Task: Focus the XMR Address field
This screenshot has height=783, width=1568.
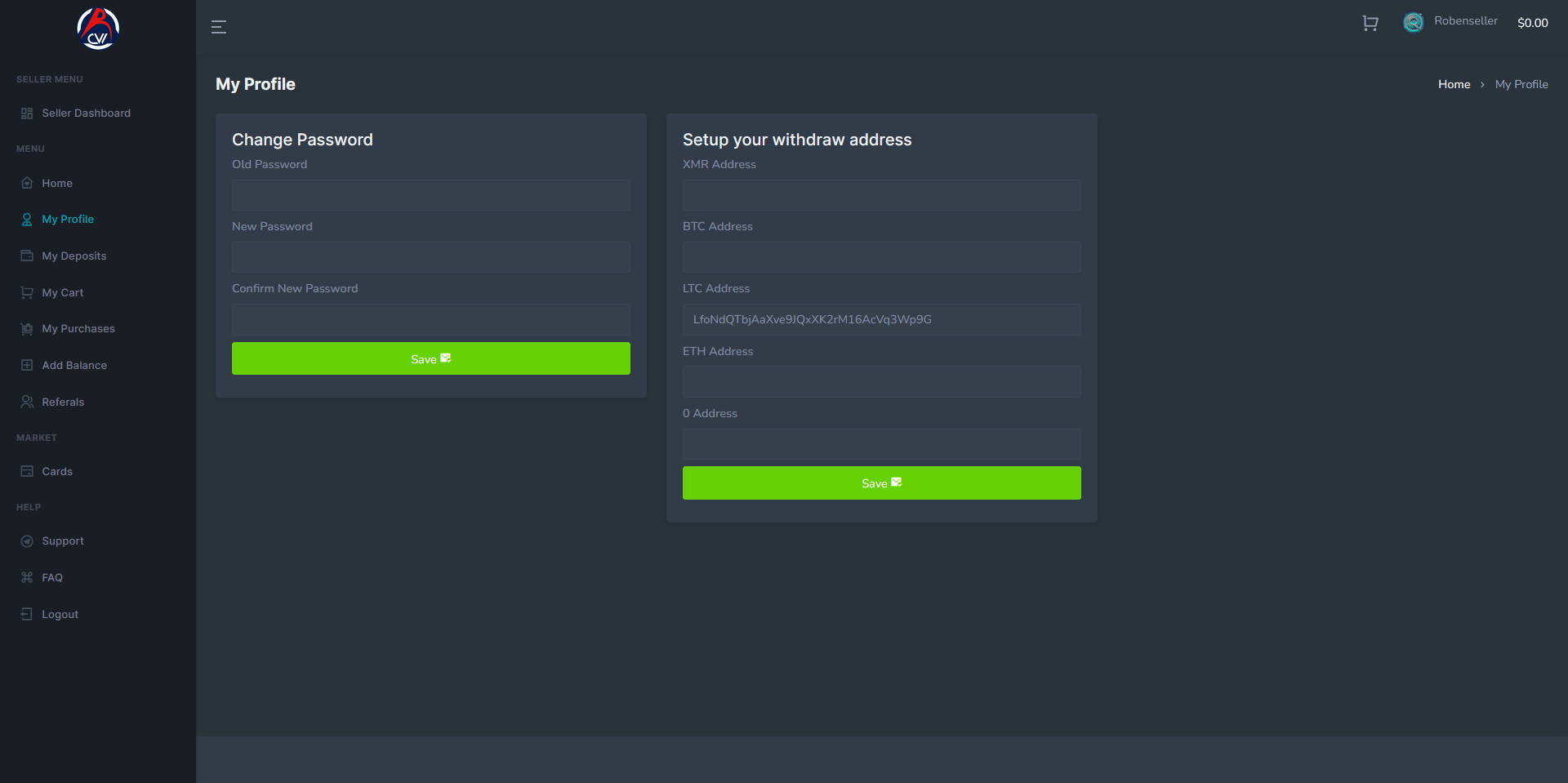Action: pyautogui.click(x=882, y=195)
